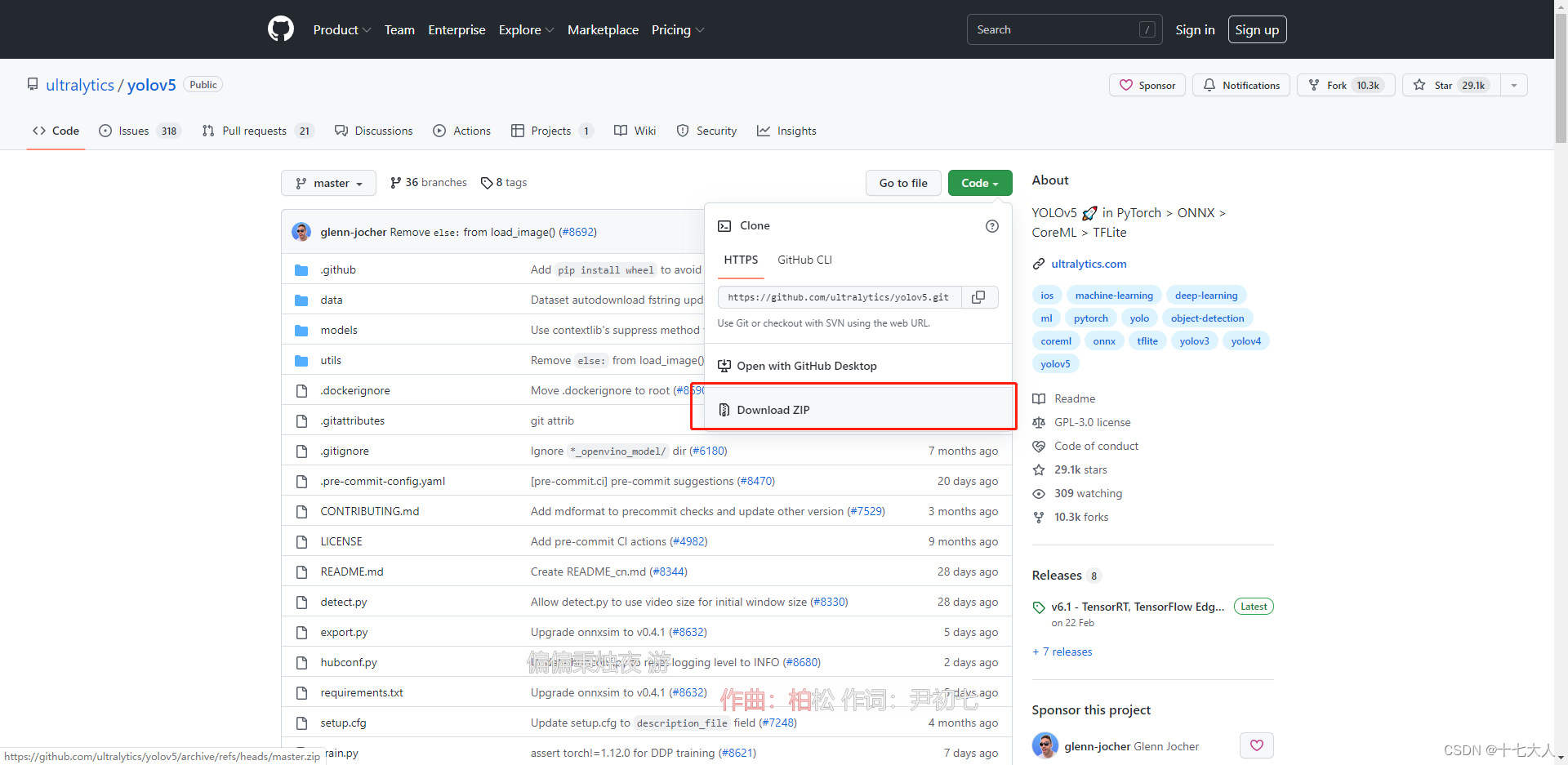Click the object-detection topic tag
The image size is (1568, 765).
coord(1207,318)
